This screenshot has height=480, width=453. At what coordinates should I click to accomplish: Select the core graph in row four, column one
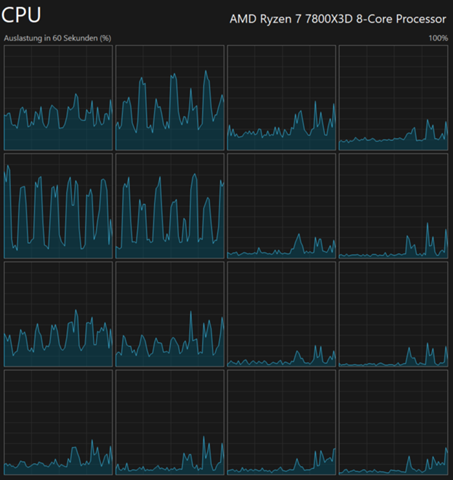58,422
